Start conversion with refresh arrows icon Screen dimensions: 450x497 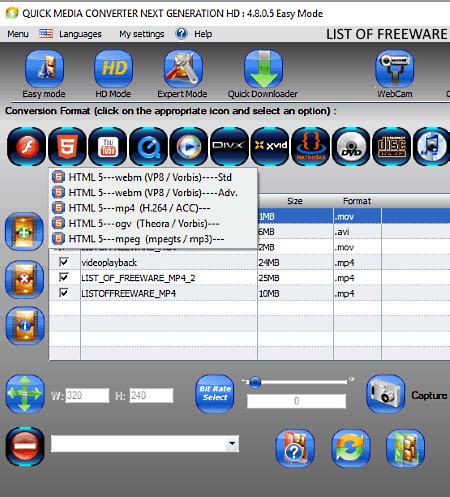[351, 448]
